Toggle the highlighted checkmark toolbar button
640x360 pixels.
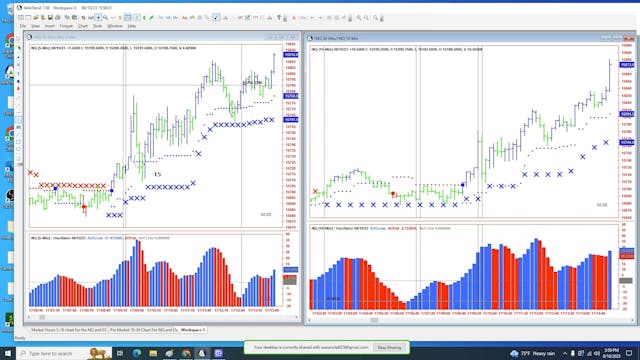(x=216, y=18)
